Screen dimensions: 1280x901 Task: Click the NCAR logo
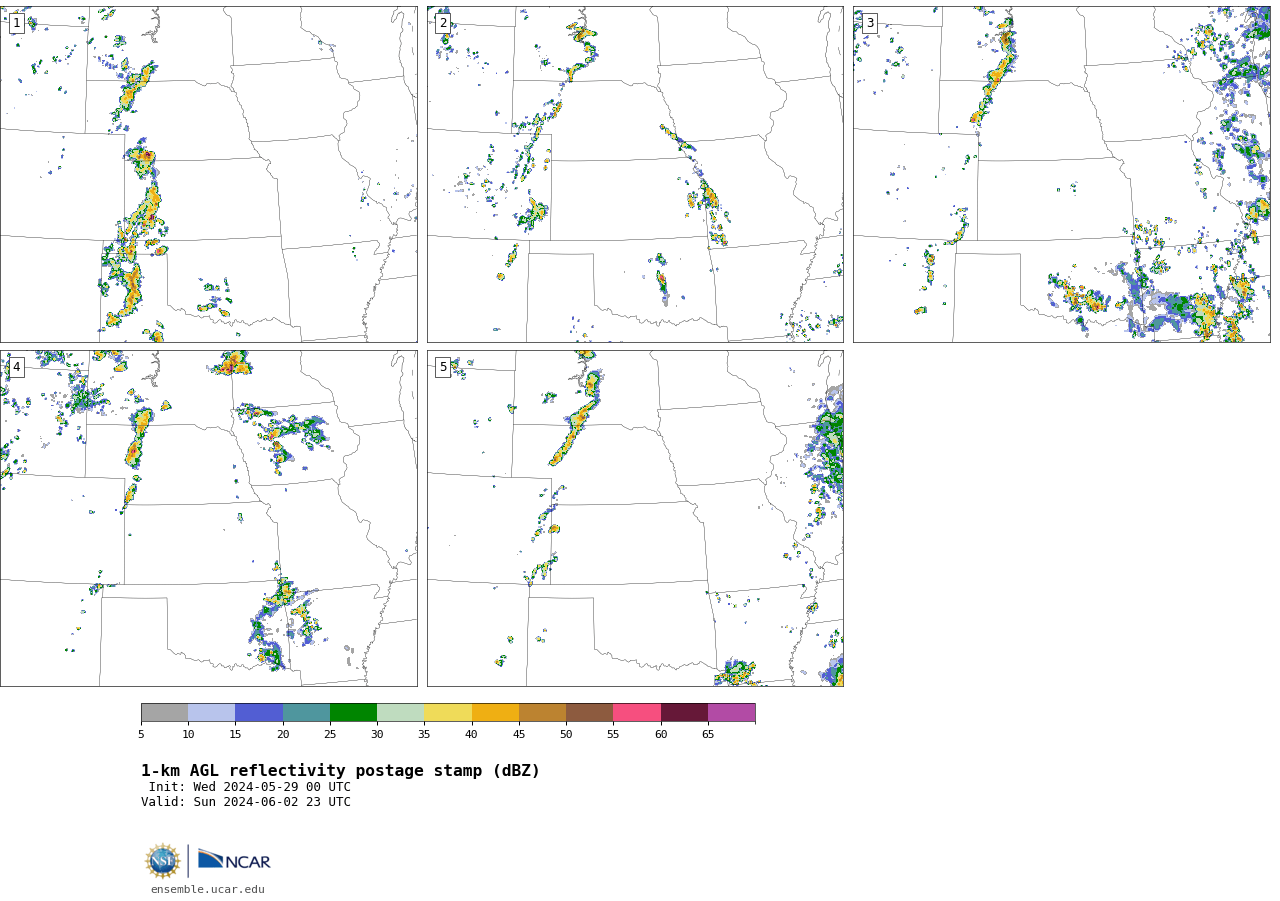click(234, 860)
